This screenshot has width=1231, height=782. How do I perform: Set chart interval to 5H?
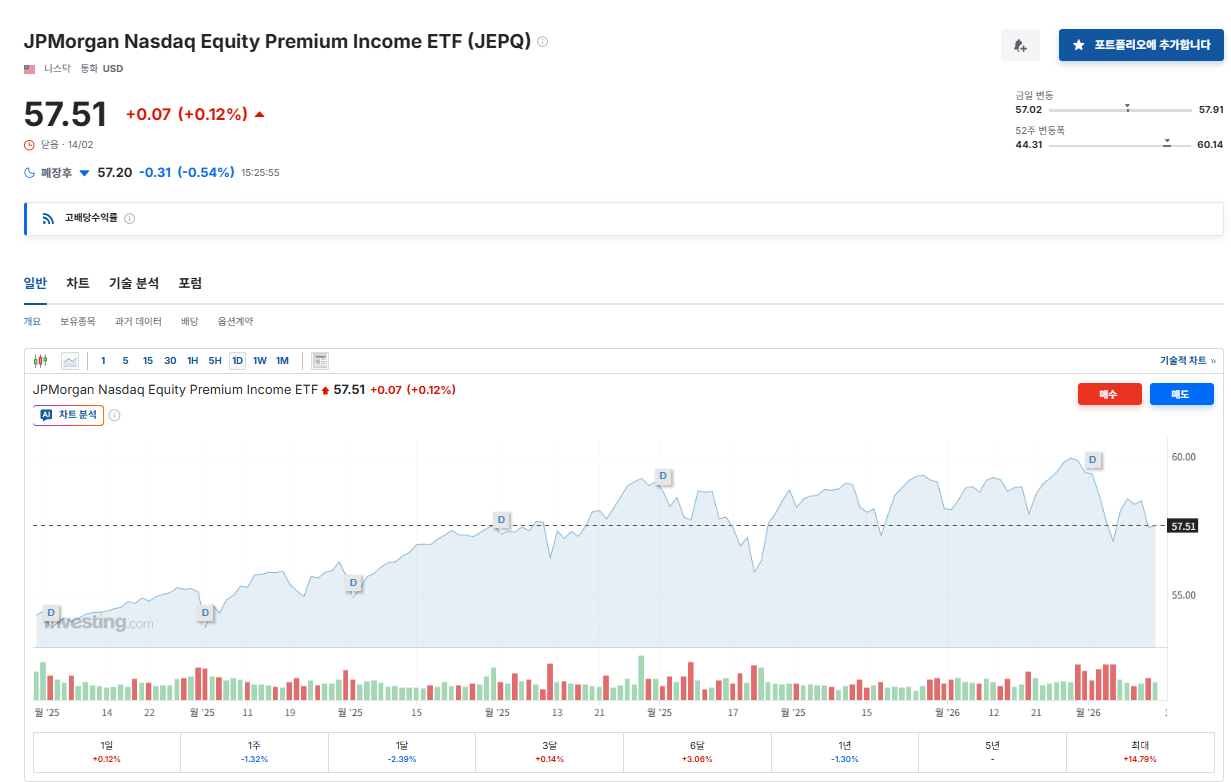(215, 361)
